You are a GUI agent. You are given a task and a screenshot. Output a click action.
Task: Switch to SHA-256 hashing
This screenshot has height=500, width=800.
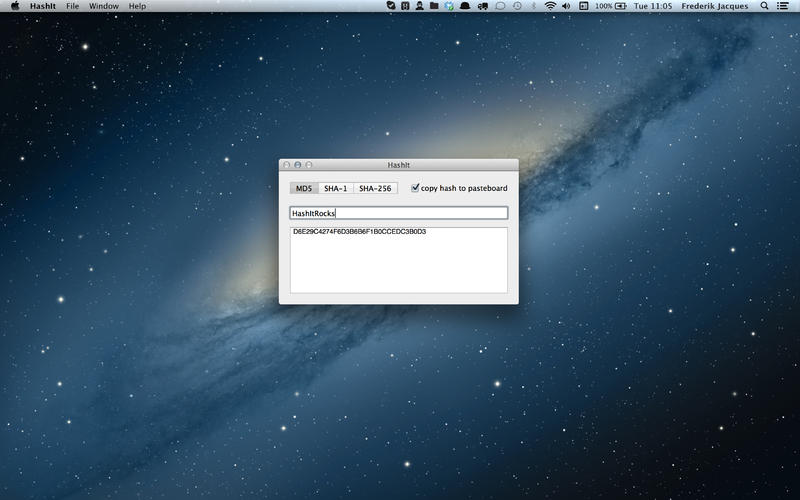(x=375, y=188)
